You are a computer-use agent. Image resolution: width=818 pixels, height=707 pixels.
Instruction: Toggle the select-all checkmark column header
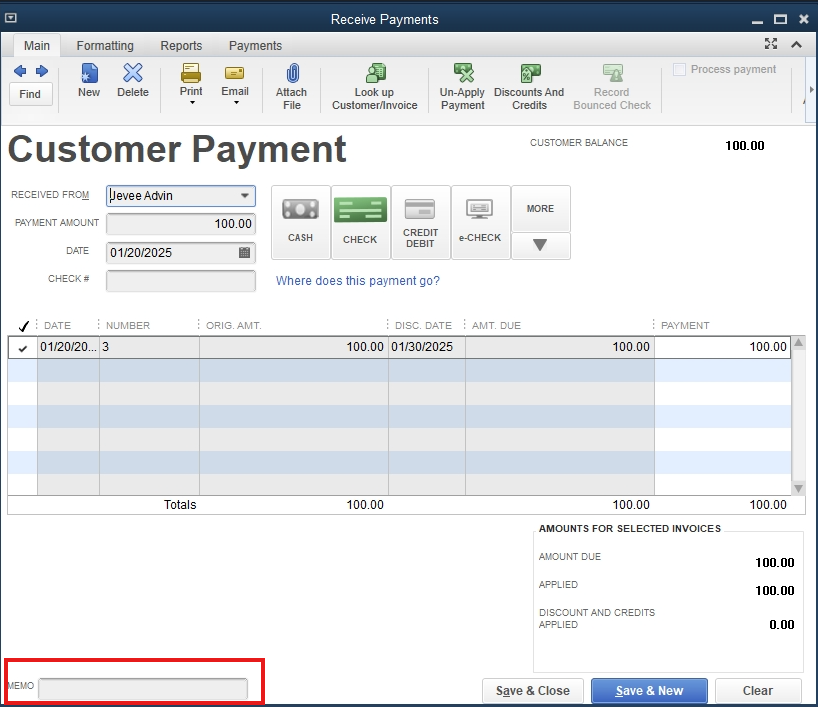pyautogui.click(x=23, y=326)
